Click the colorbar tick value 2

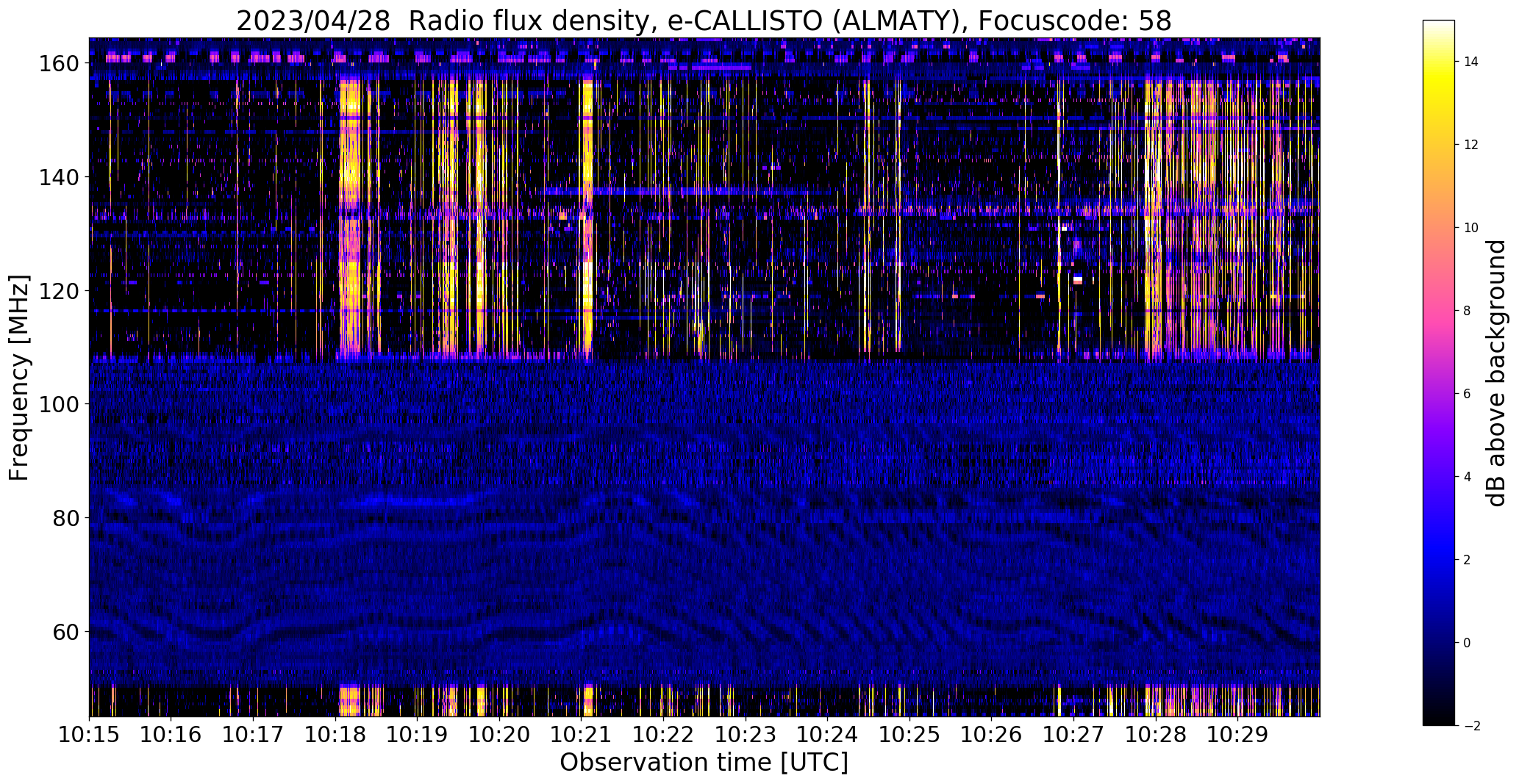(1468, 560)
